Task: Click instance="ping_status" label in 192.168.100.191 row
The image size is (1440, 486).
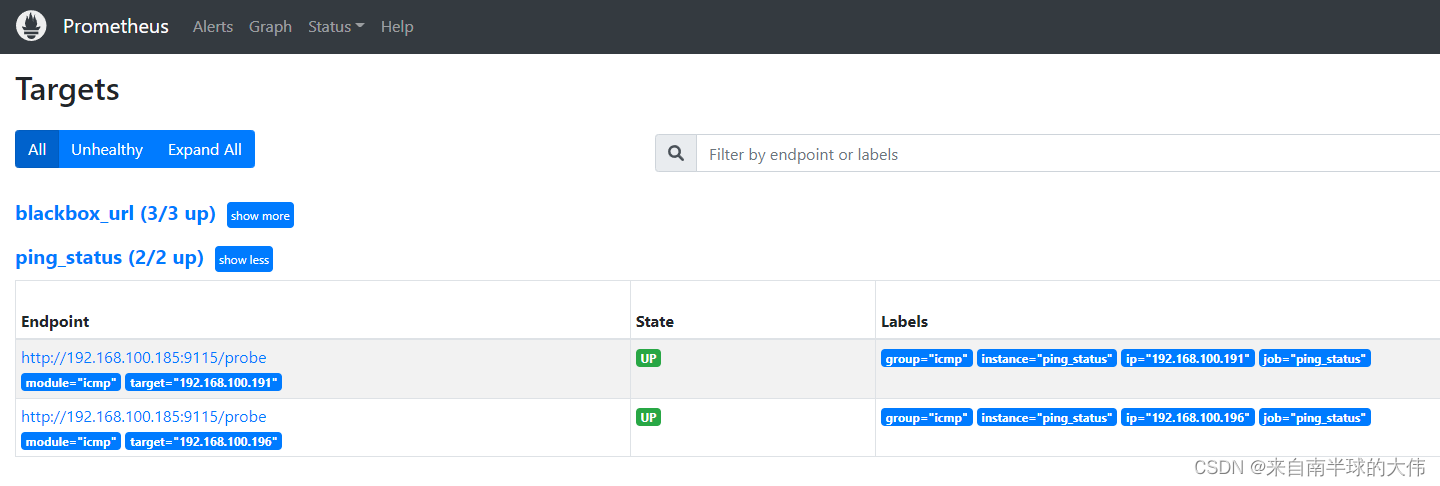Action: 1047,358
